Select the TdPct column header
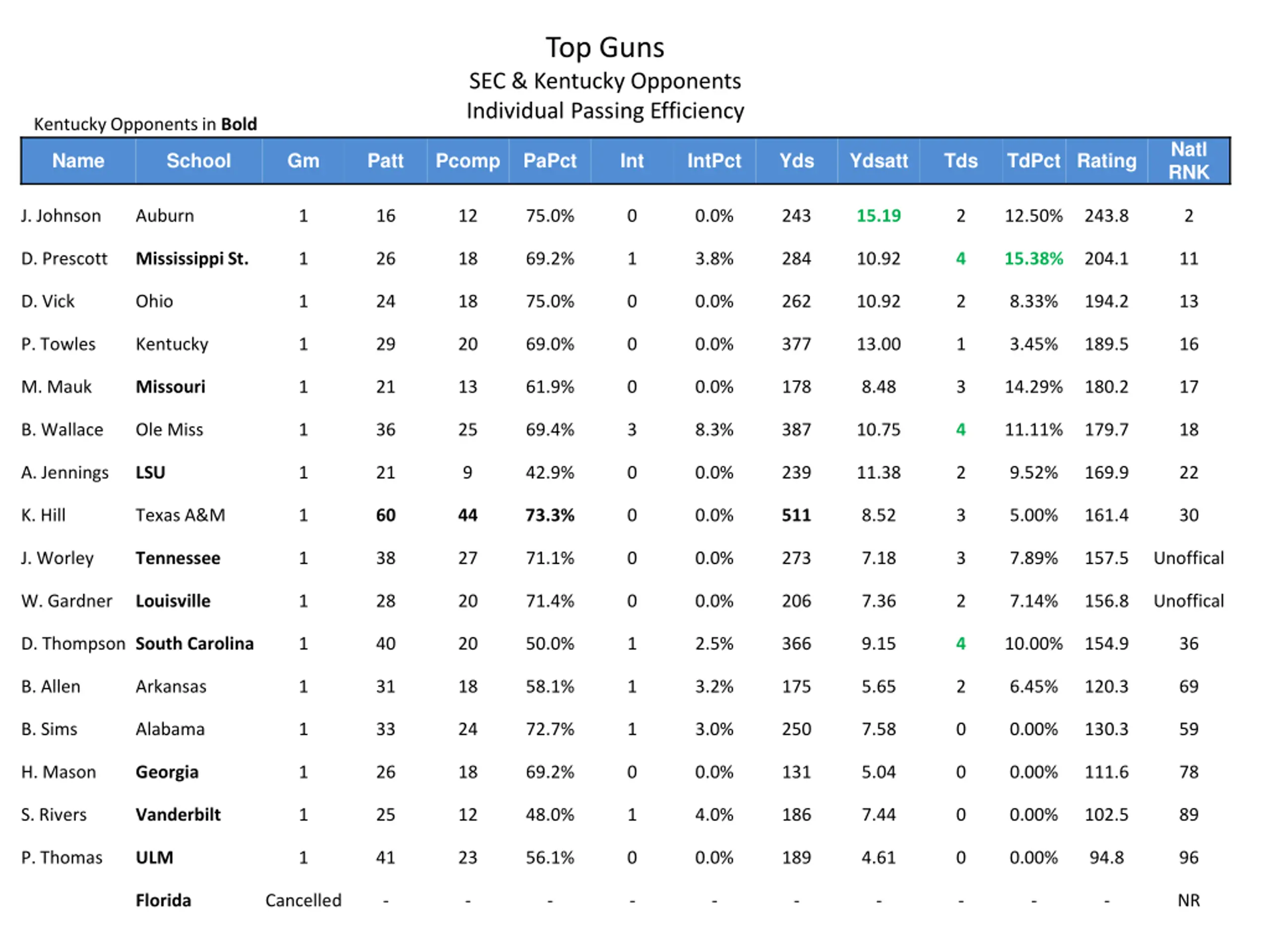Viewport: 1270px width, 952px height. pyautogui.click(x=1033, y=161)
